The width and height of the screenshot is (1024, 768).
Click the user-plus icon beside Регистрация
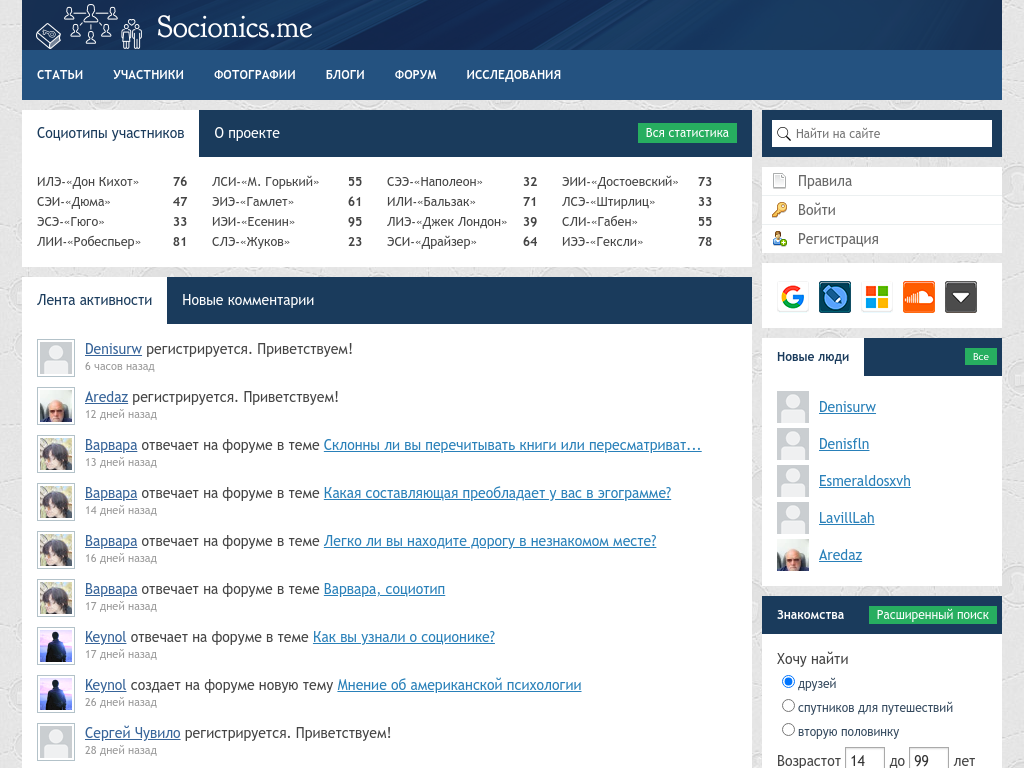pyautogui.click(x=779, y=238)
